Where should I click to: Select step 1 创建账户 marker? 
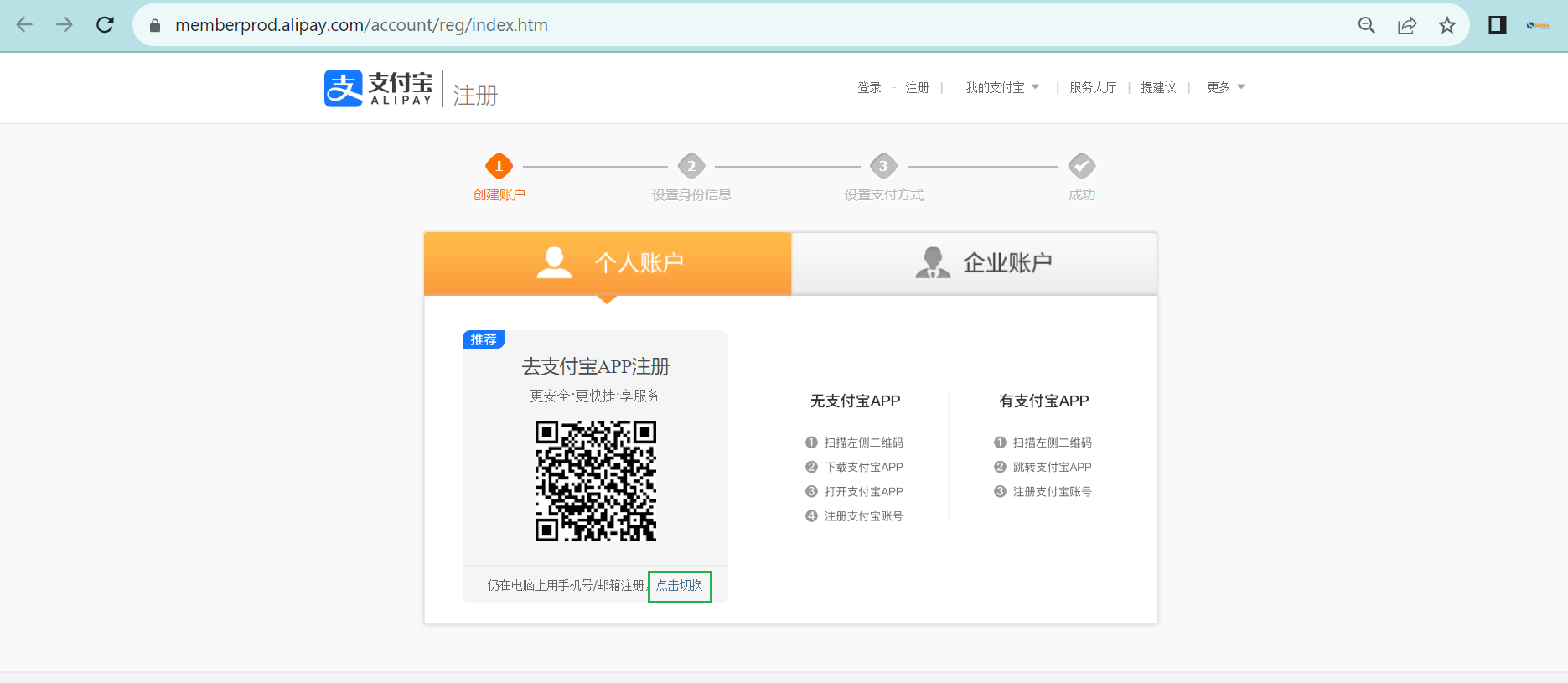point(499,166)
